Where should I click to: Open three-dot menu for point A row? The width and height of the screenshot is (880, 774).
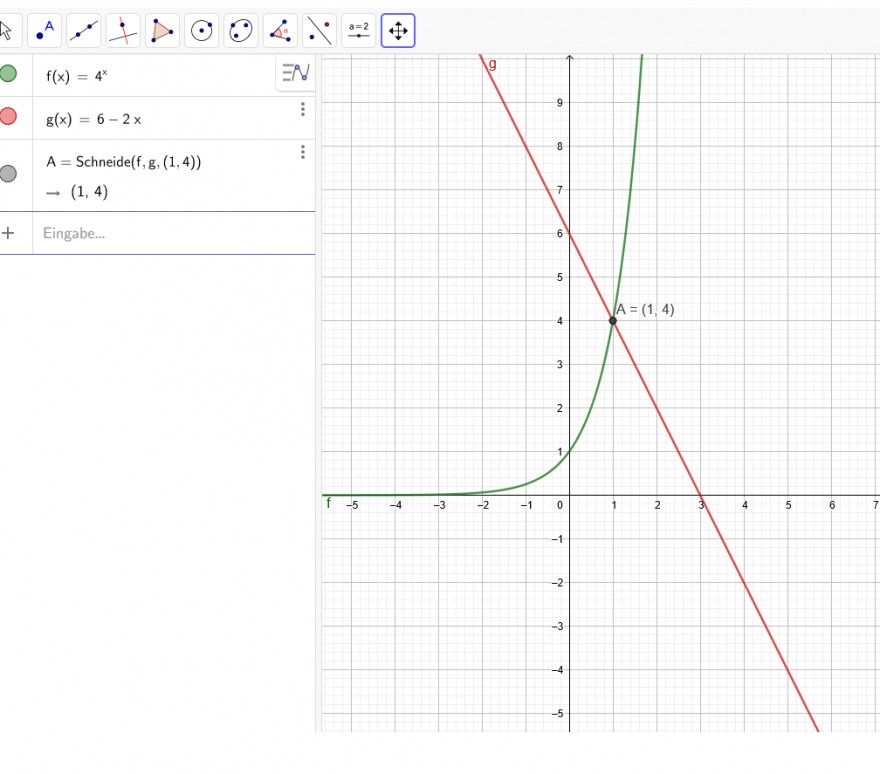pyautogui.click(x=303, y=152)
